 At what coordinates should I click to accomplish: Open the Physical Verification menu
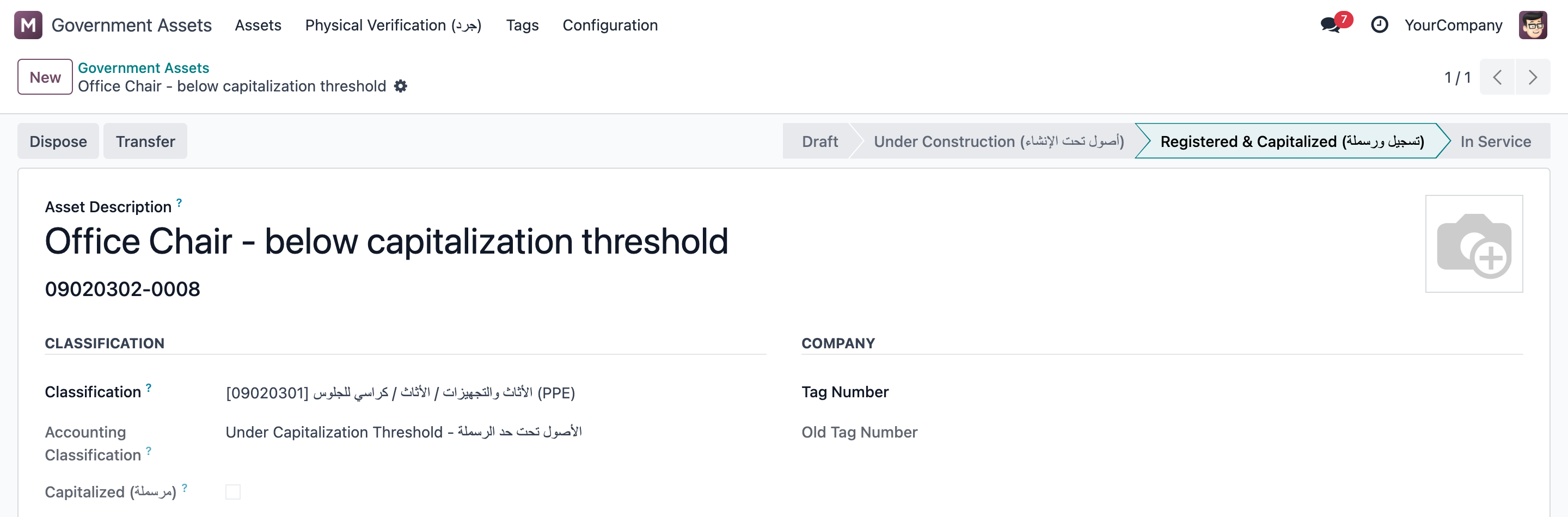[393, 25]
